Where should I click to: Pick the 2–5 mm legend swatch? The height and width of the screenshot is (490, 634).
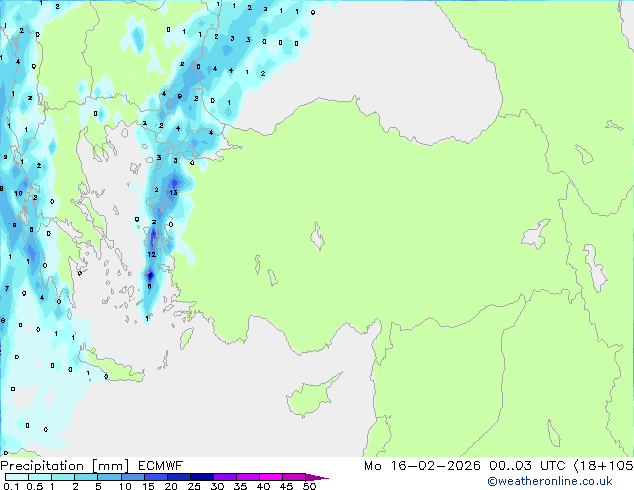[x=86, y=477]
